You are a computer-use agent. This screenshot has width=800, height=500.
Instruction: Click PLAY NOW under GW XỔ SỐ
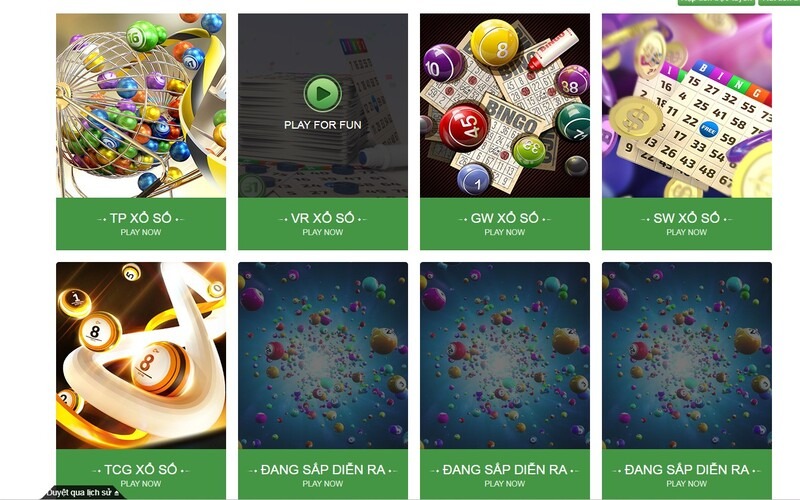[x=505, y=232]
